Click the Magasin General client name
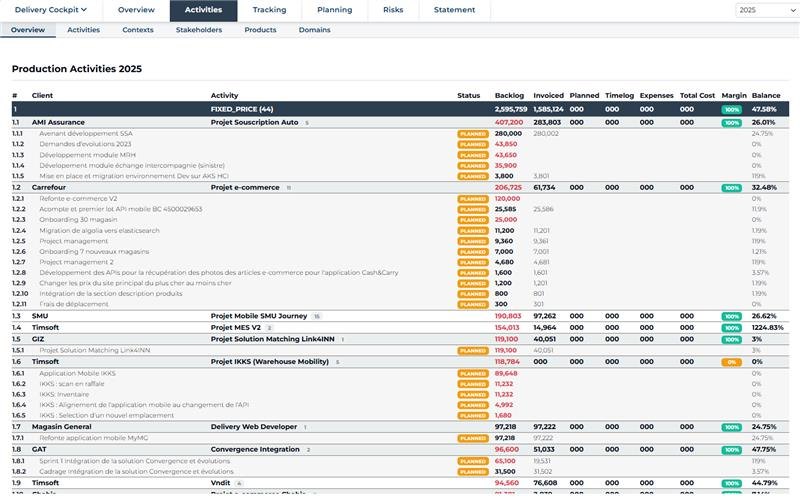Image resolution: width=800 pixels, height=496 pixels. click(61, 427)
